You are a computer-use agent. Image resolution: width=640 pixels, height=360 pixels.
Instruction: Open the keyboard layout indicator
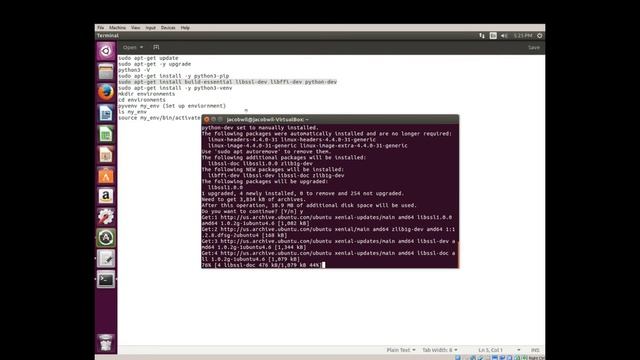tap(493, 36)
